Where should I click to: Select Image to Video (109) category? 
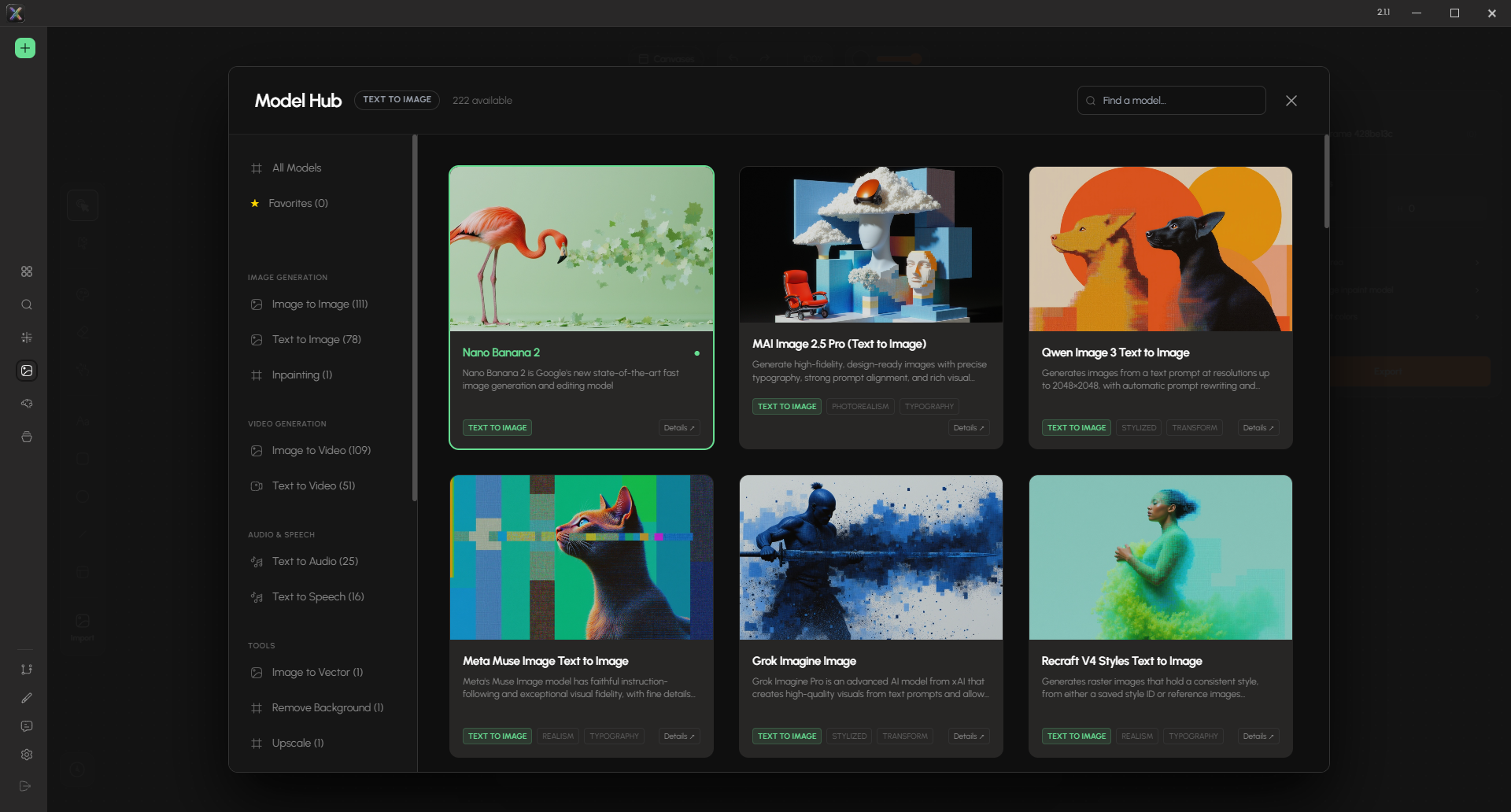[321, 450]
